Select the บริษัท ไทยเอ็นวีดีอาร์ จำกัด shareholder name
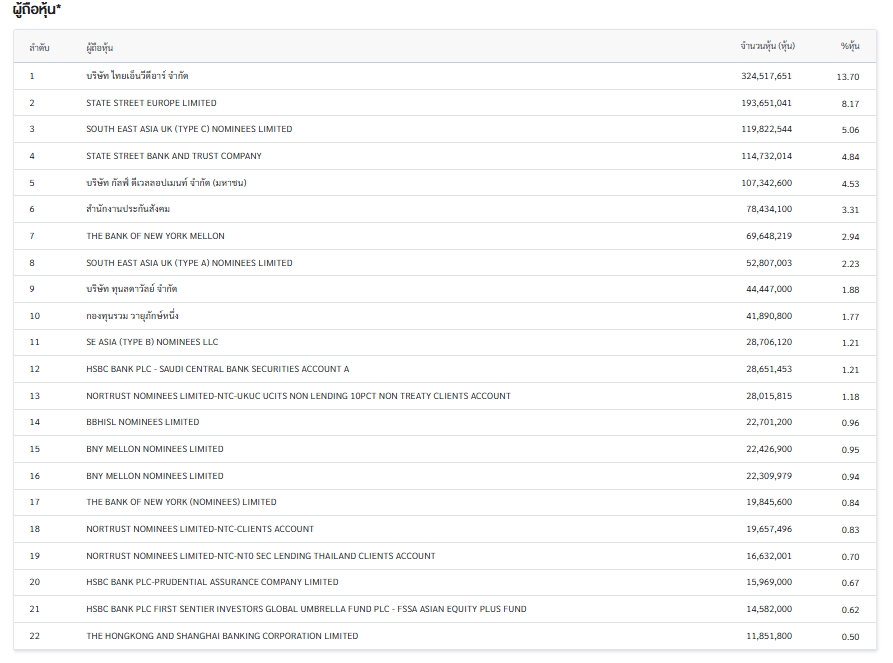Image resolution: width=893 pixels, height=663 pixels. (x=137, y=76)
